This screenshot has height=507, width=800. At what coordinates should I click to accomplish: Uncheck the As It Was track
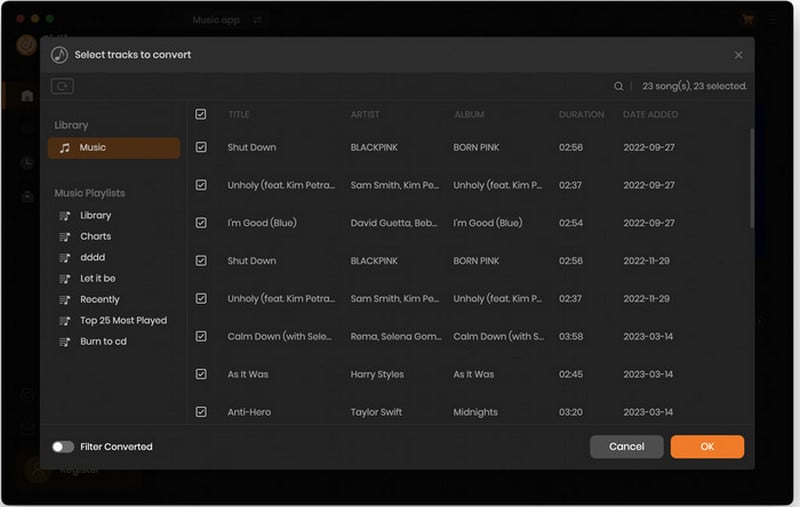pos(201,374)
